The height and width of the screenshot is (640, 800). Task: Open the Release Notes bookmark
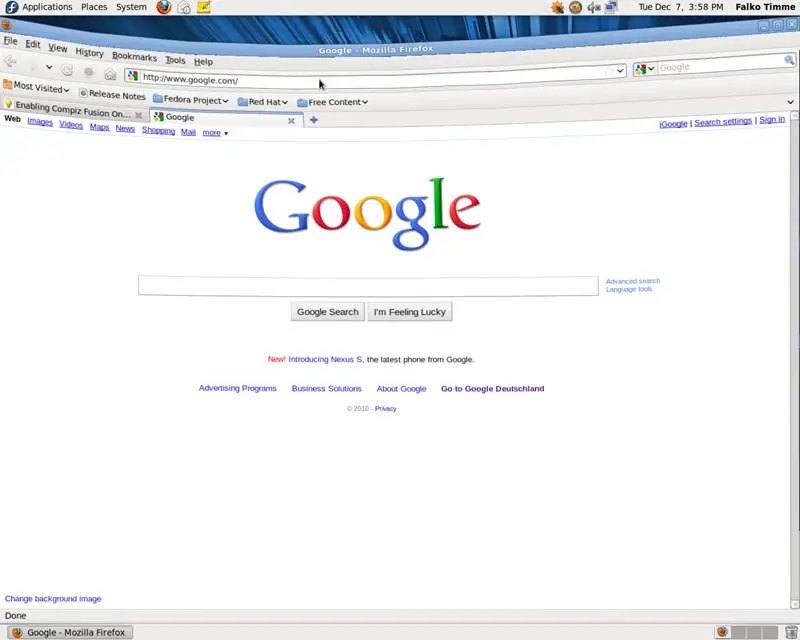[x=112, y=94]
